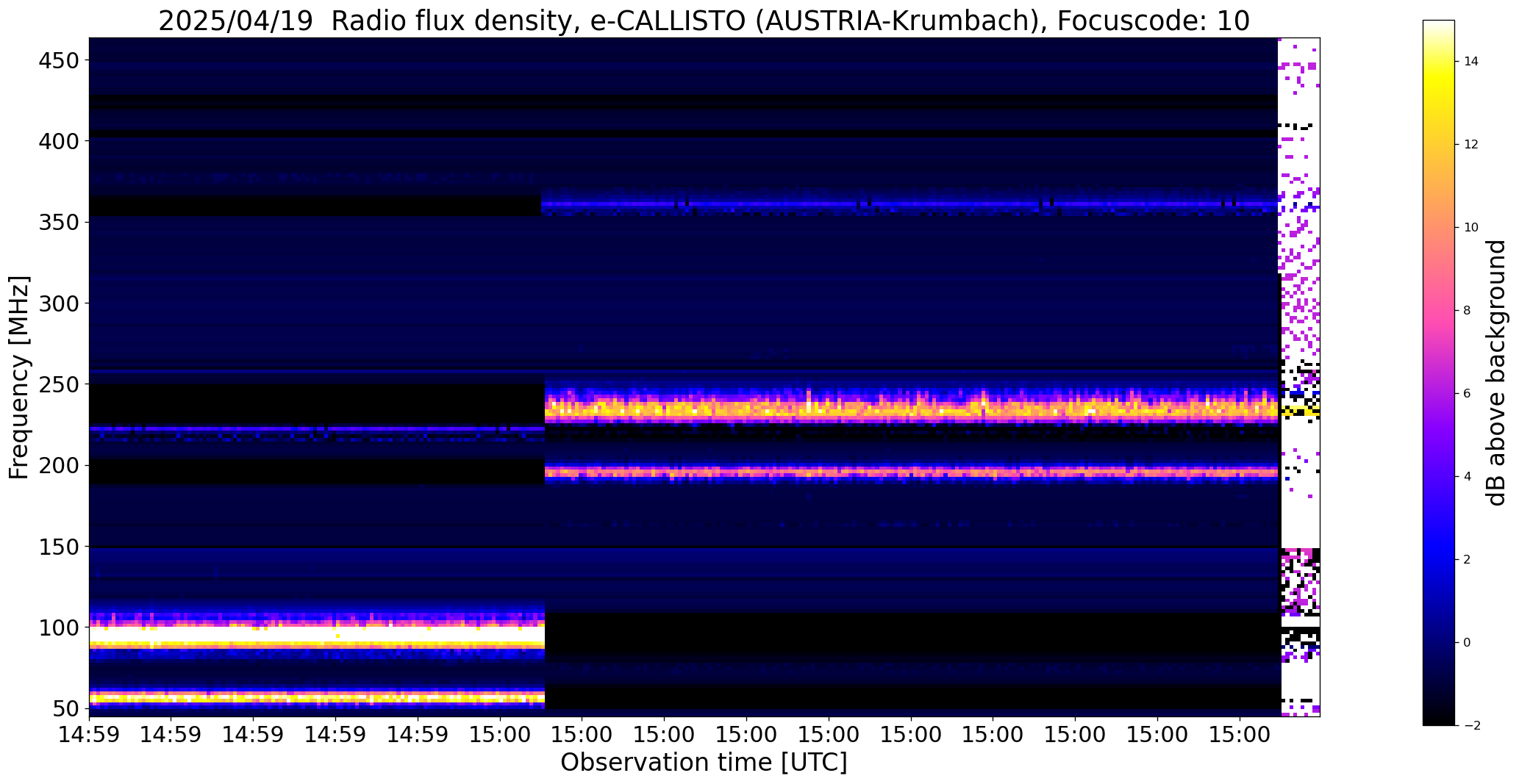Click the plot title mentioning e-CALLISTO AUSTRIA-Krumbach

click(704, 21)
